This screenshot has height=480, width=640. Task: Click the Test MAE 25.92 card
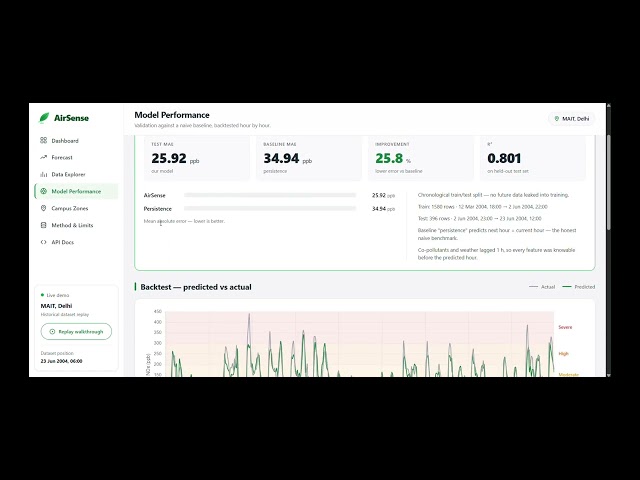pyautogui.click(x=197, y=158)
